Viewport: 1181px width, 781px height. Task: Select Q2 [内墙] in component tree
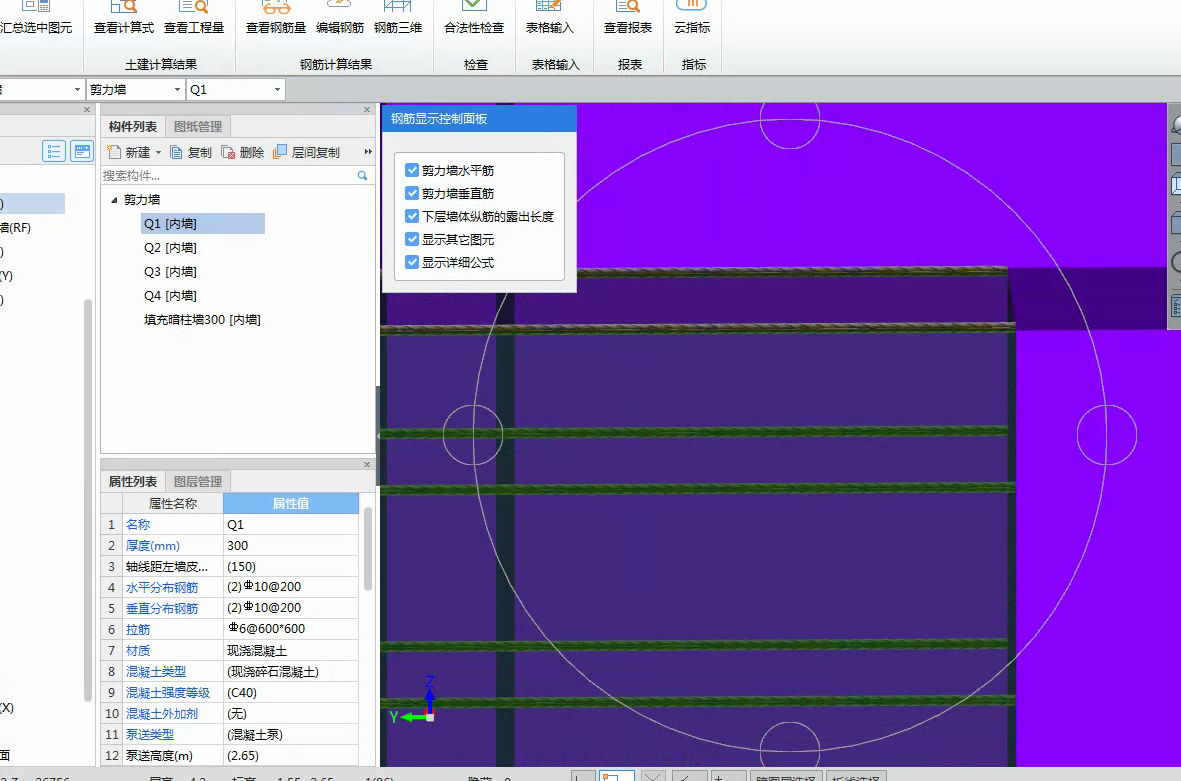click(170, 248)
